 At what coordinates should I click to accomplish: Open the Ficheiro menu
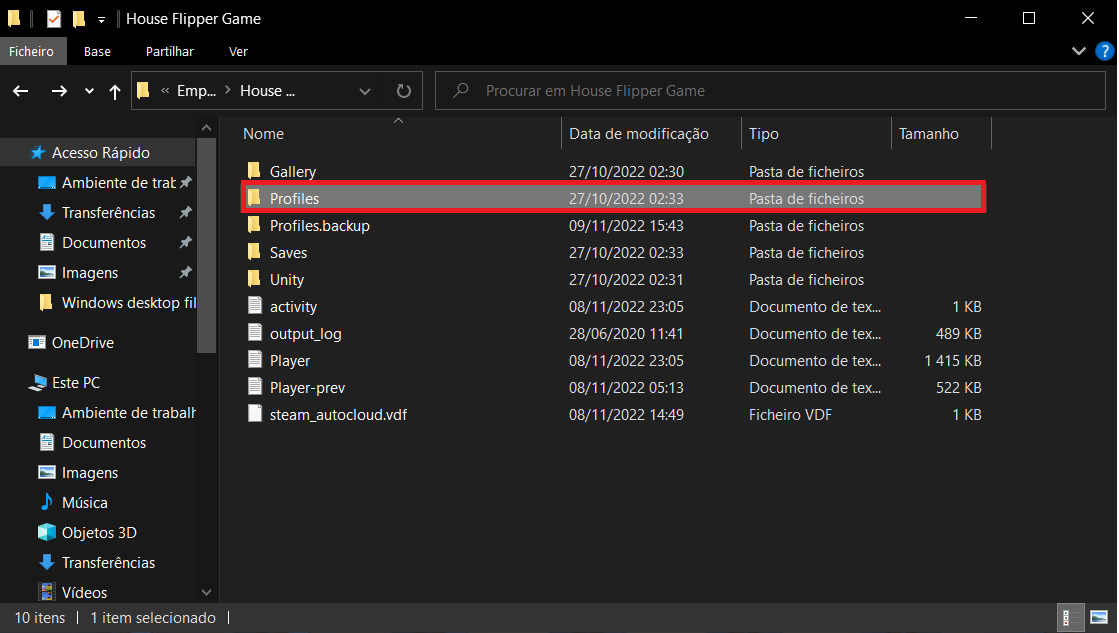(x=33, y=51)
